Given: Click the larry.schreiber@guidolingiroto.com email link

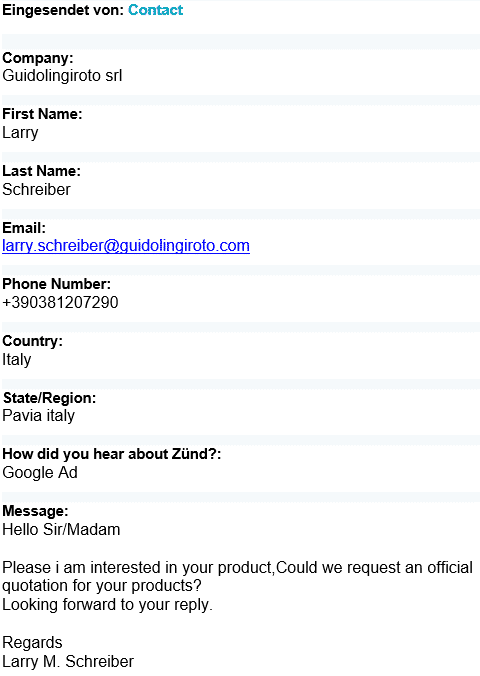Looking at the screenshot, I should (x=126, y=246).
